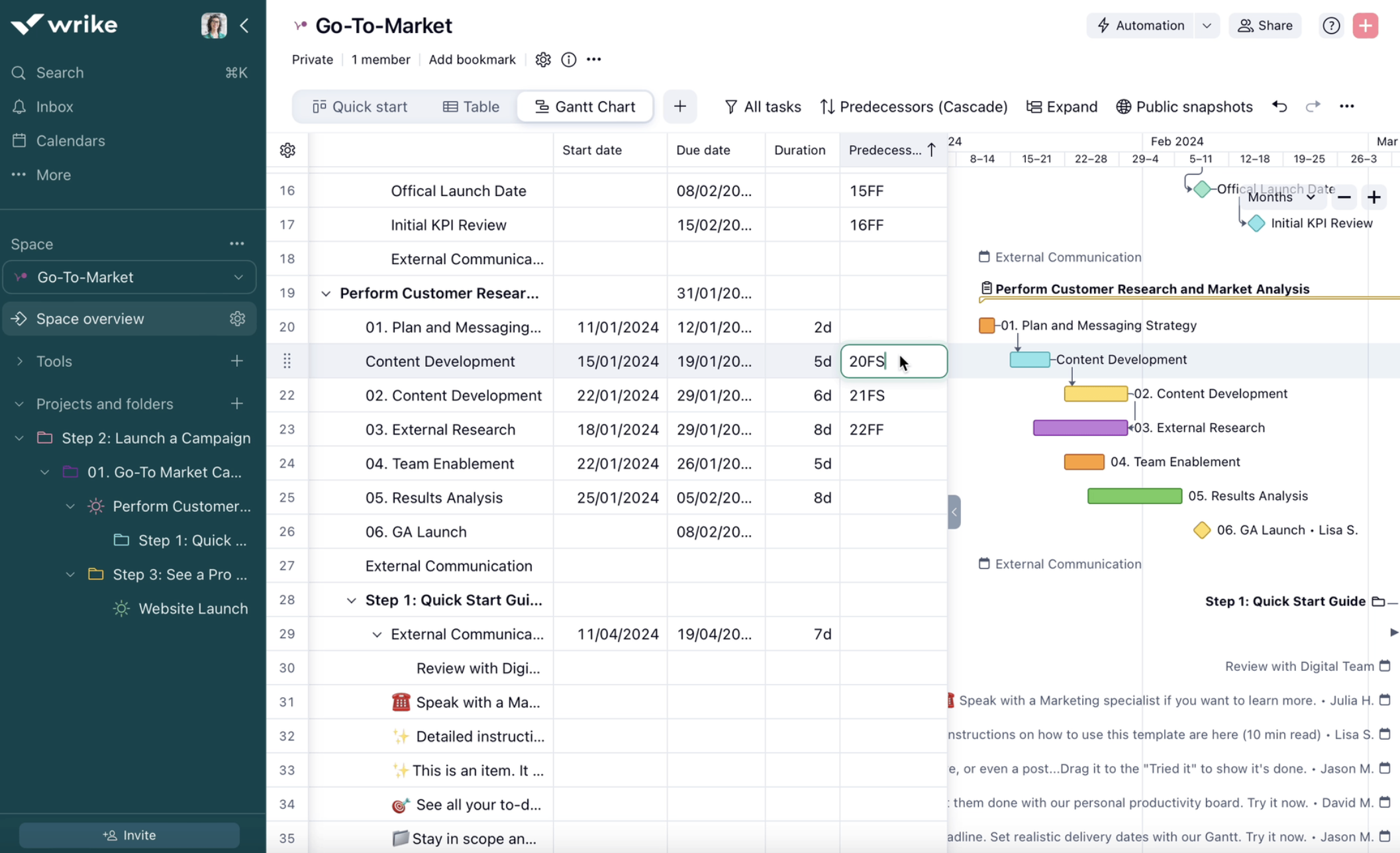The width and height of the screenshot is (1400, 853).
Task: Open the Search panel
Action: pos(60,73)
